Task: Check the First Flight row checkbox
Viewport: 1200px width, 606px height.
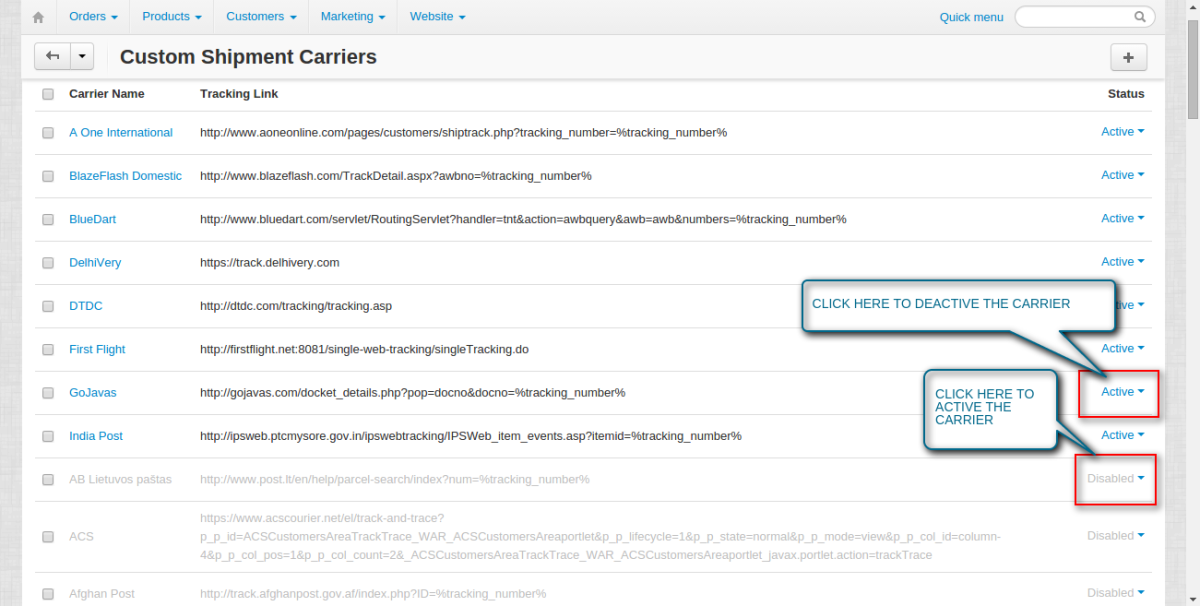Action: 48,350
